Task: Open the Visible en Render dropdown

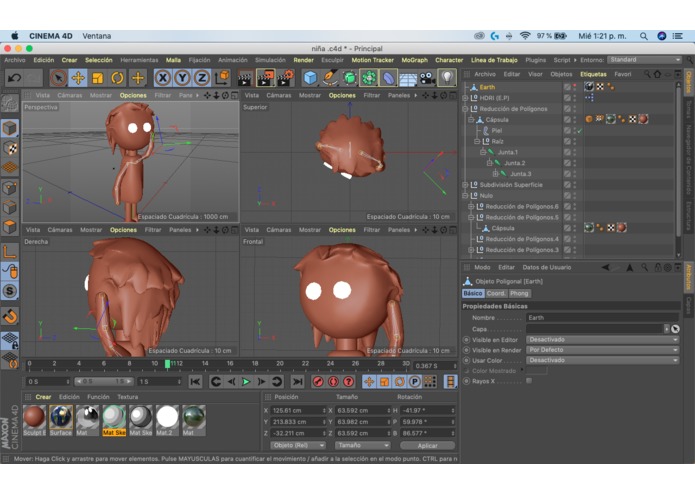Action: [603, 350]
